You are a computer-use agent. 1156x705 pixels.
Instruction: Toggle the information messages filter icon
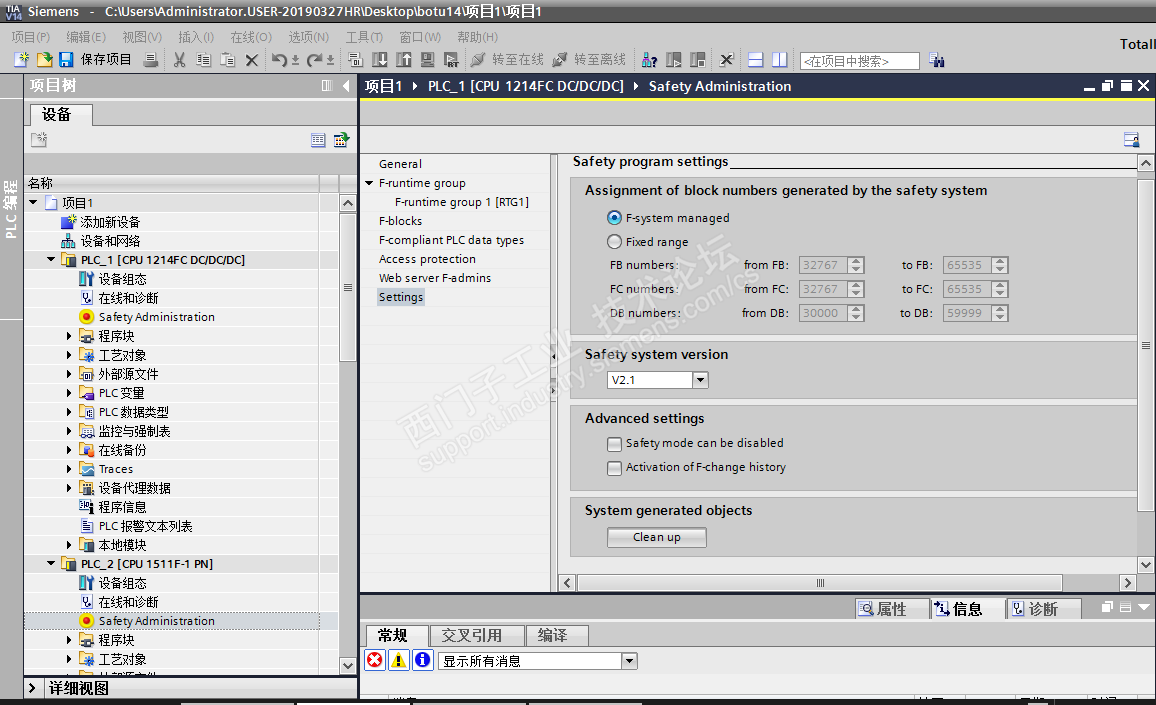(422, 660)
